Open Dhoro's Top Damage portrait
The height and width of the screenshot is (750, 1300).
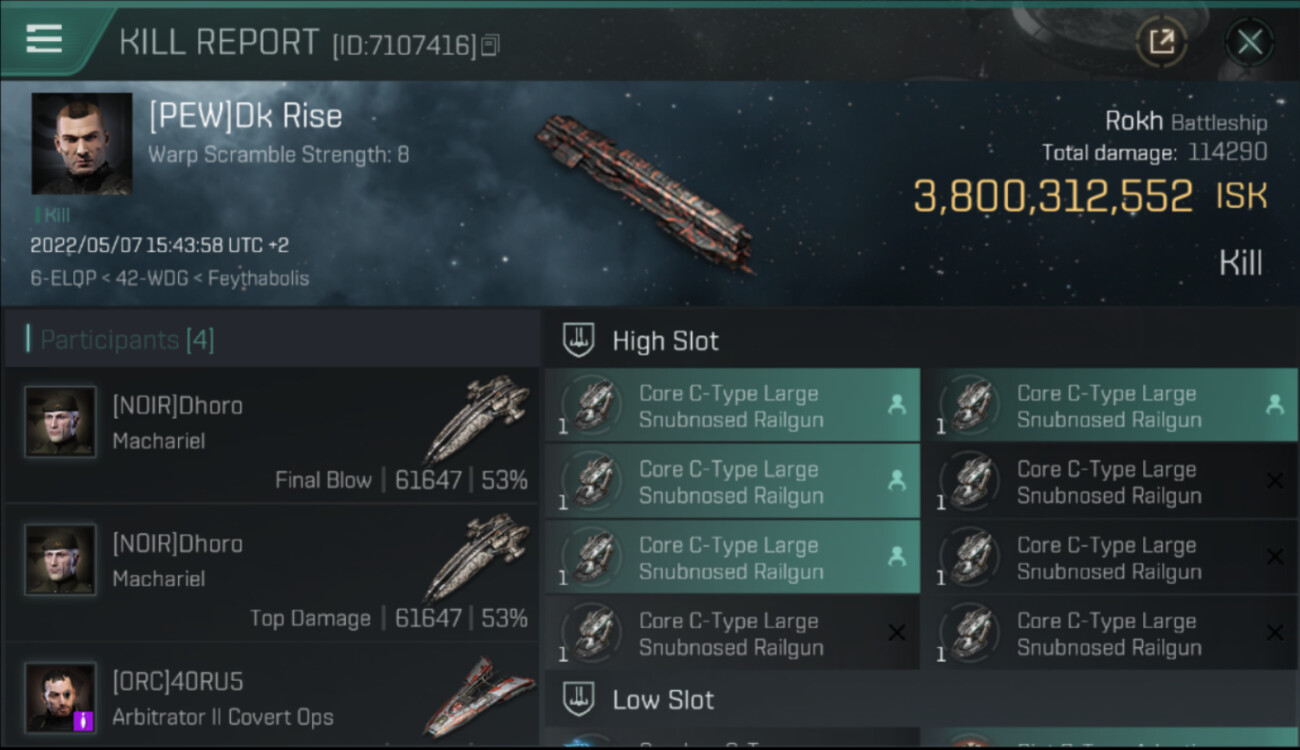[x=60, y=560]
